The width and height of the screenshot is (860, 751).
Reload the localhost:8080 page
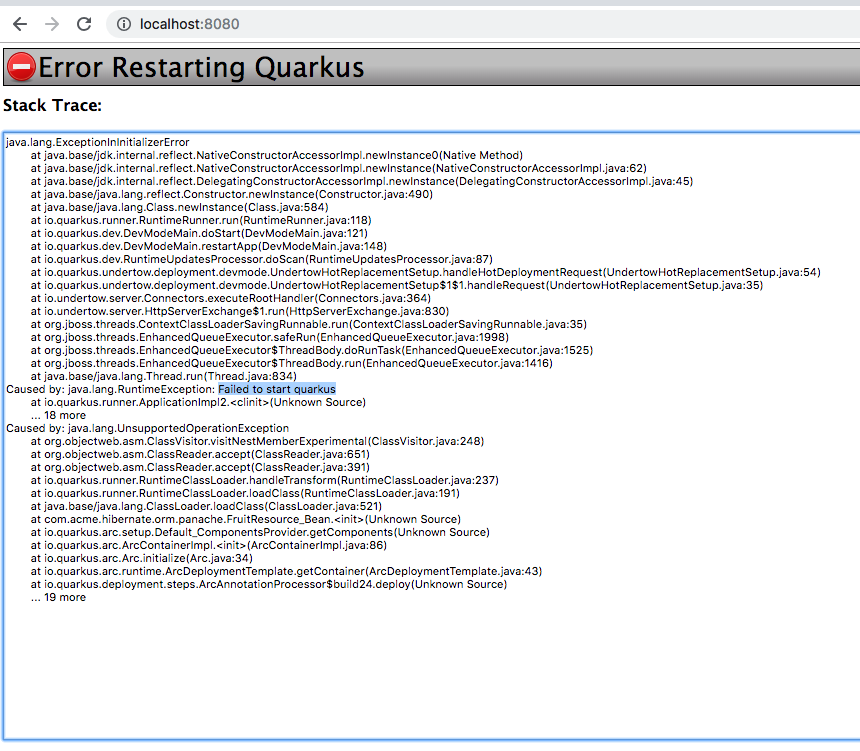coord(84,24)
